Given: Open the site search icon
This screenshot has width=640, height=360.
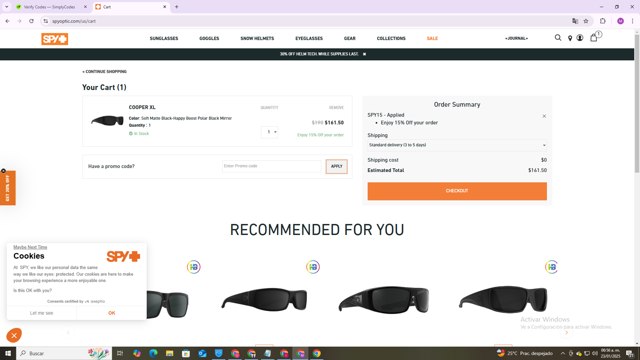Looking at the screenshot, I should point(558,38).
